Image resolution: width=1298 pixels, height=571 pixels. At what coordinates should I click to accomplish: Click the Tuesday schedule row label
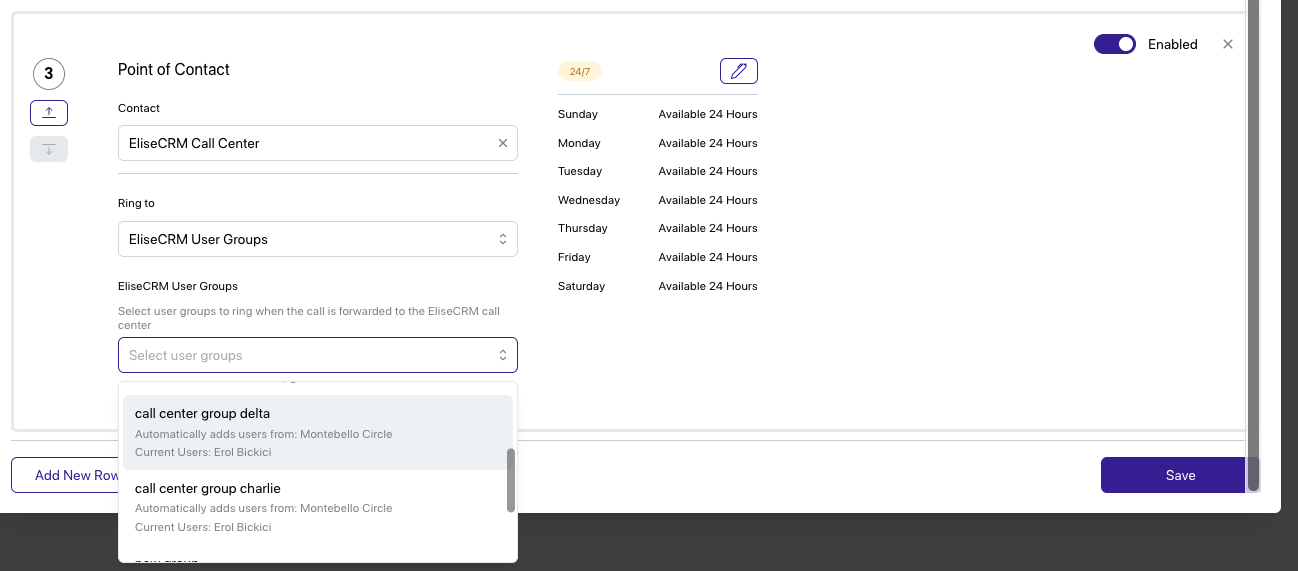pyautogui.click(x=580, y=171)
